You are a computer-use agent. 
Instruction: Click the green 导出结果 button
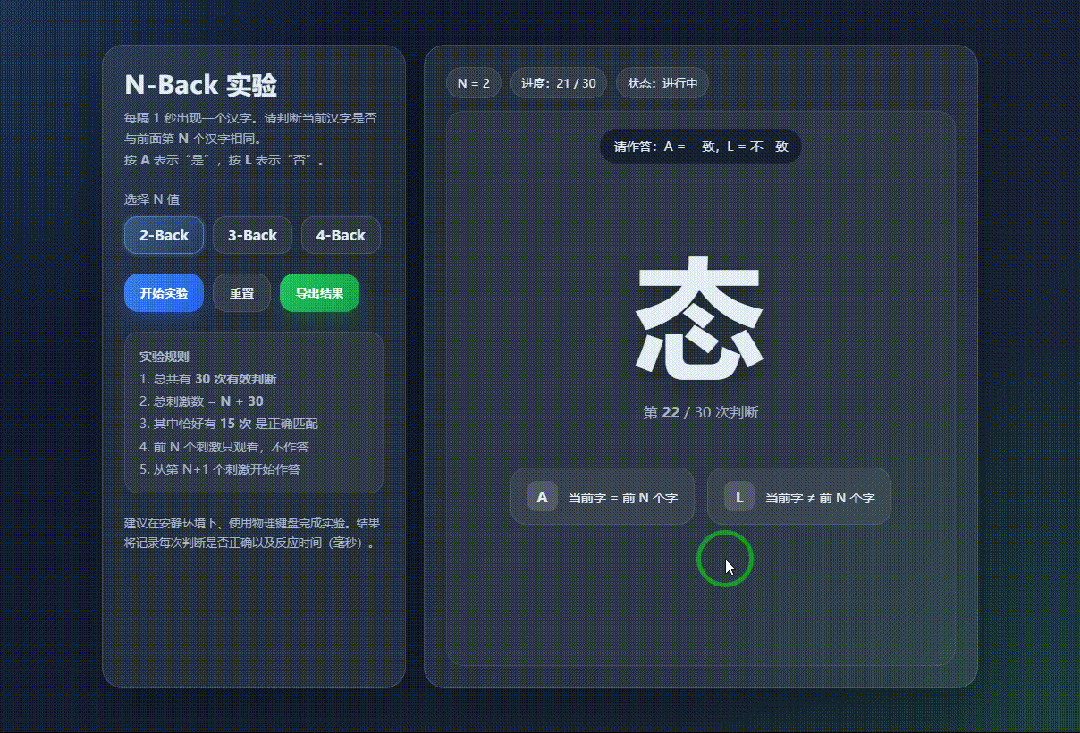coord(320,293)
